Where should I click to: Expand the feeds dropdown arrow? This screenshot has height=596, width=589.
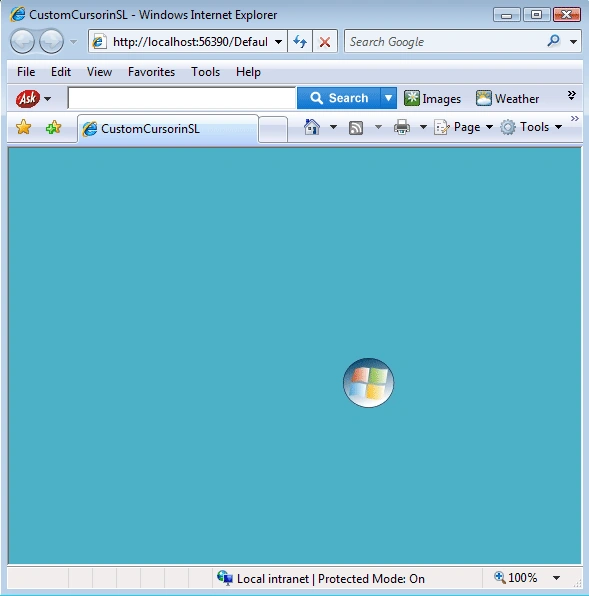click(x=378, y=127)
